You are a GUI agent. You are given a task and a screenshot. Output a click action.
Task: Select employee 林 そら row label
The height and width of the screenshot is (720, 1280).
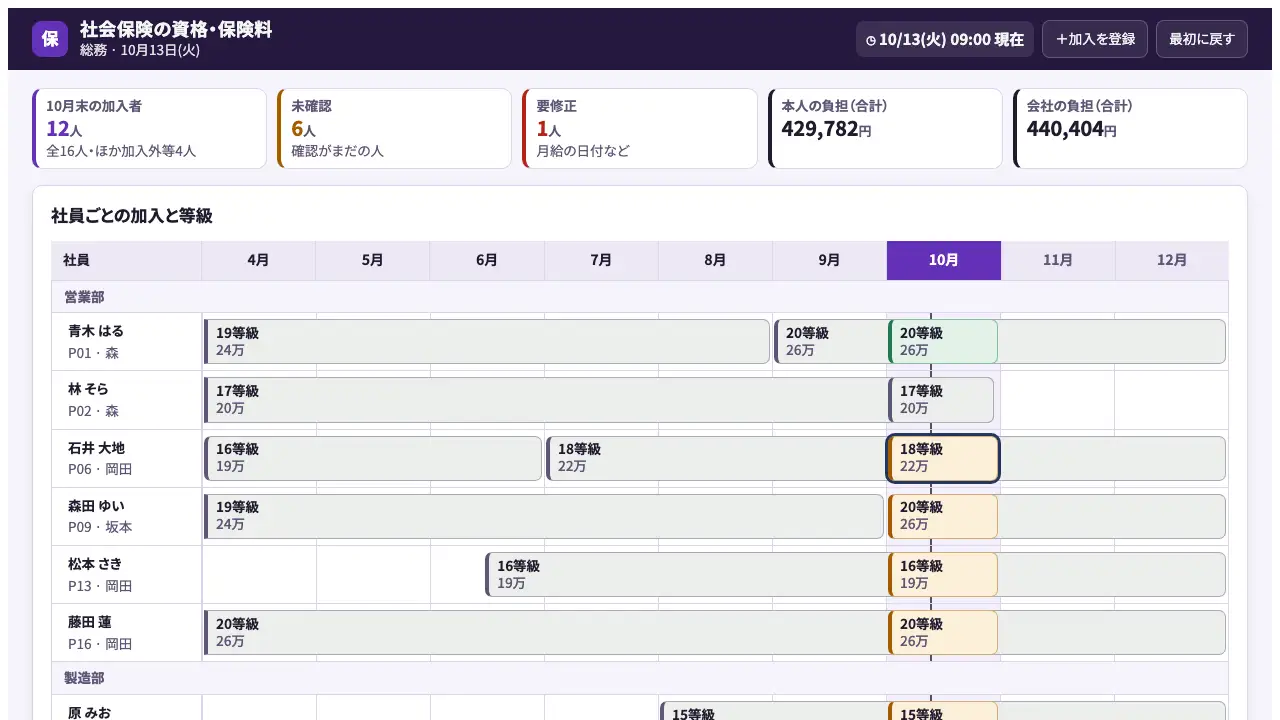pyautogui.click(x=127, y=400)
